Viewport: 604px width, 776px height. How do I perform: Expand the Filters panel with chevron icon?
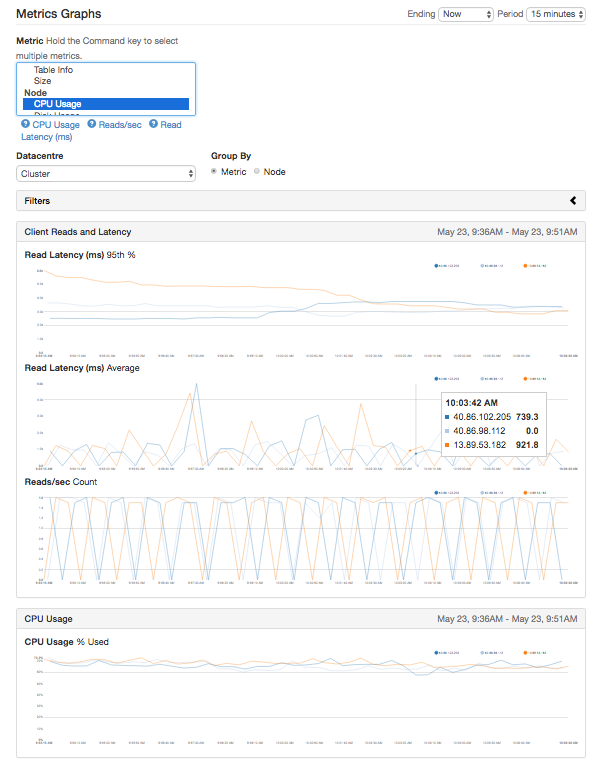pyautogui.click(x=573, y=200)
